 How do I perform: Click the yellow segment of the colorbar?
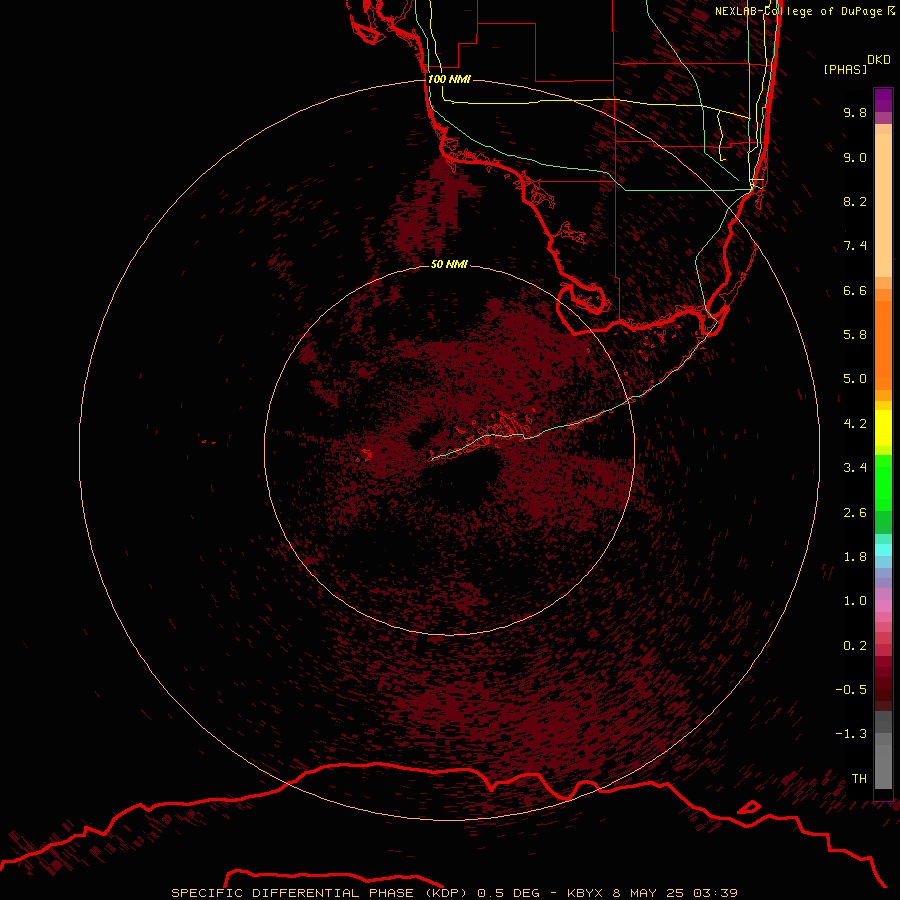(883, 428)
